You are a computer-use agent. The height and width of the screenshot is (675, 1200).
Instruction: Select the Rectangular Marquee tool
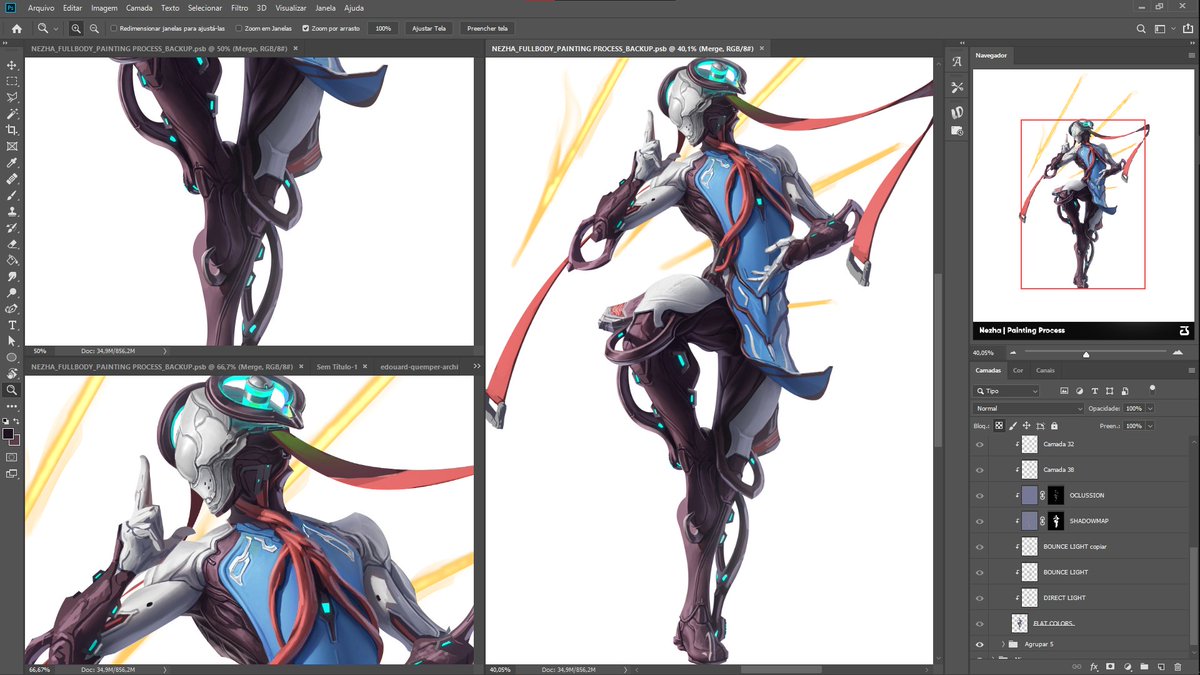pyautogui.click(x=12, y=81)
